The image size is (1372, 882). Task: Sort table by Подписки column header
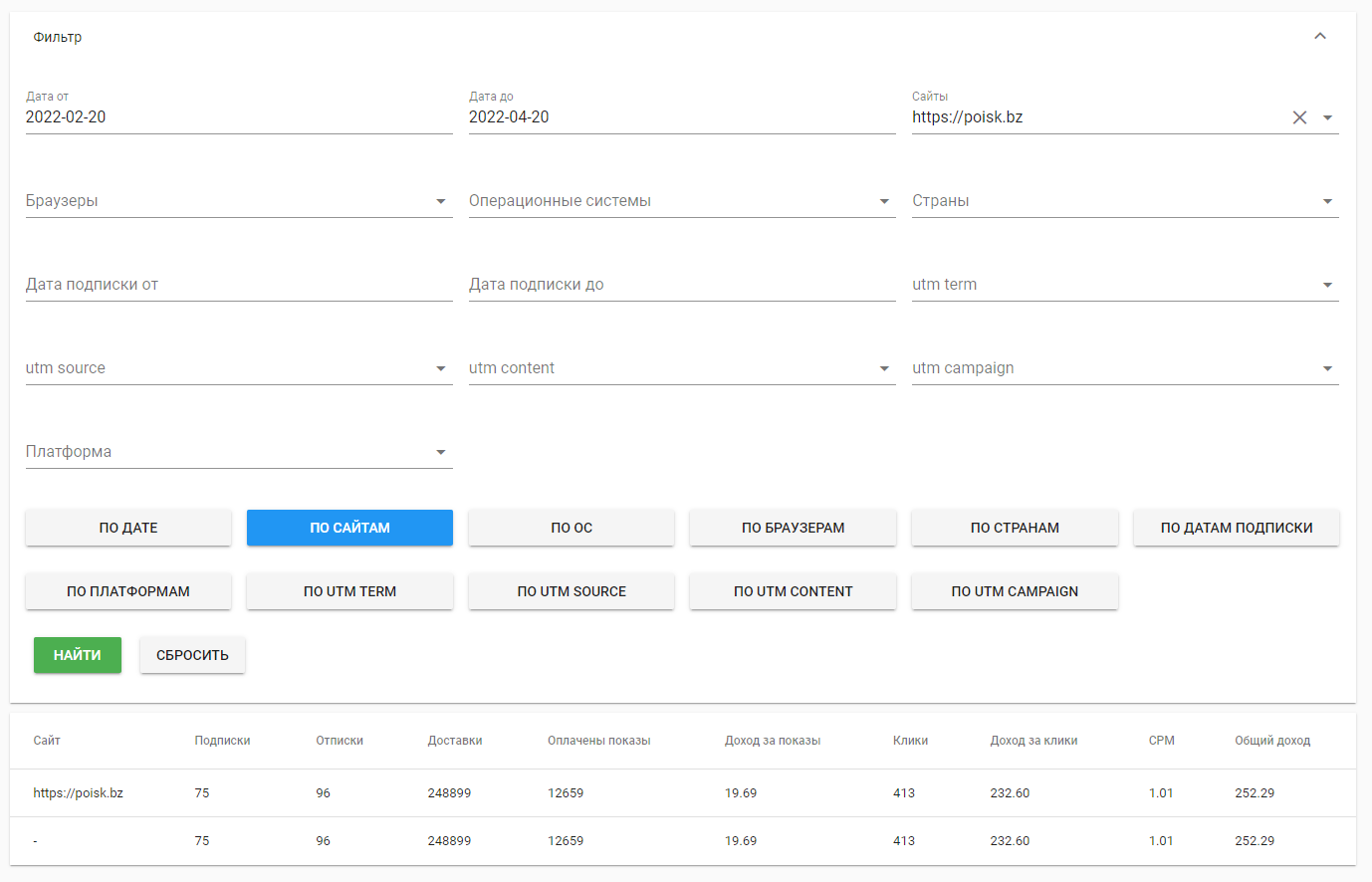click(222, 741)
